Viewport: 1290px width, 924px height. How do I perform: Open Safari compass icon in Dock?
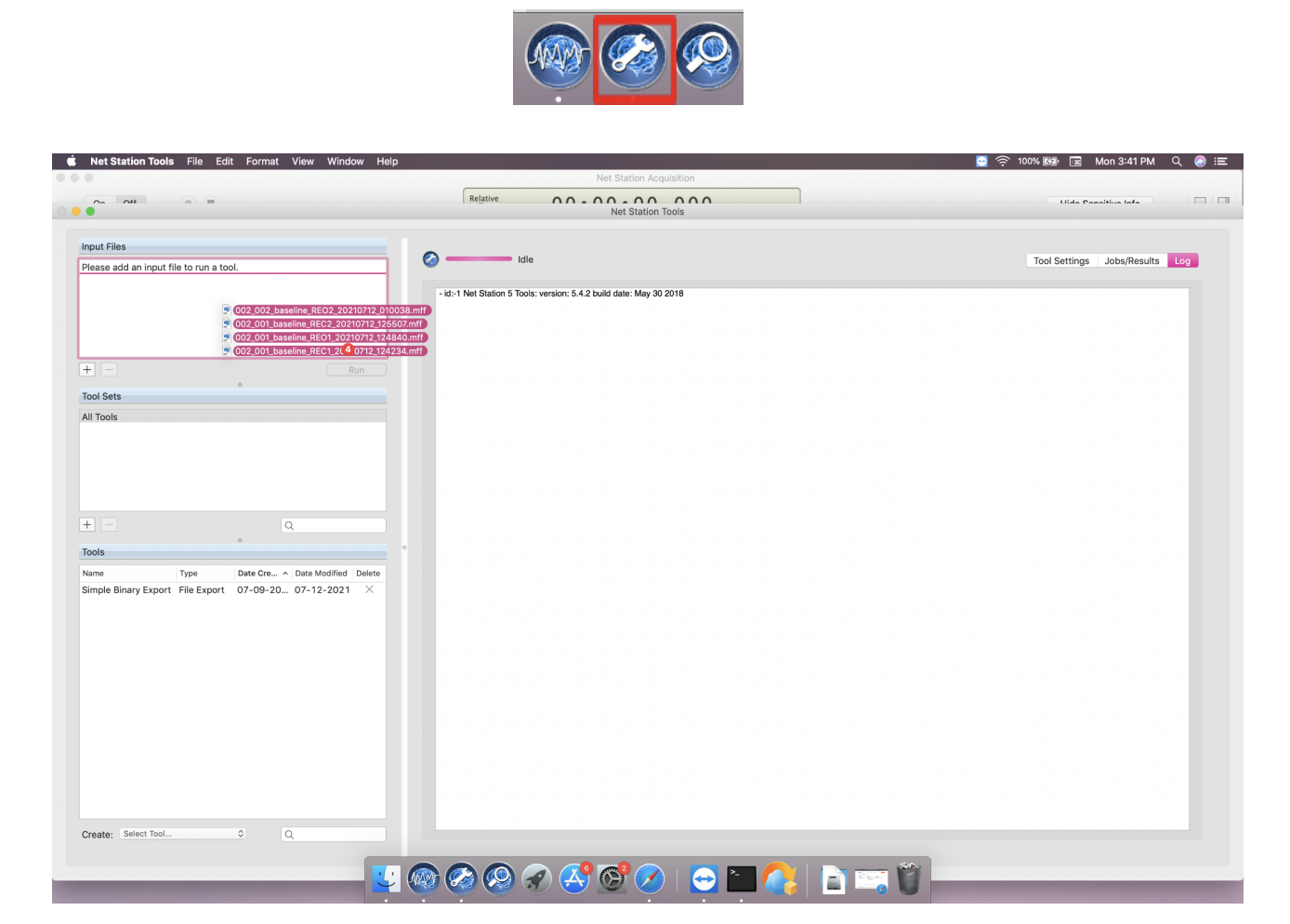[650, 878]
